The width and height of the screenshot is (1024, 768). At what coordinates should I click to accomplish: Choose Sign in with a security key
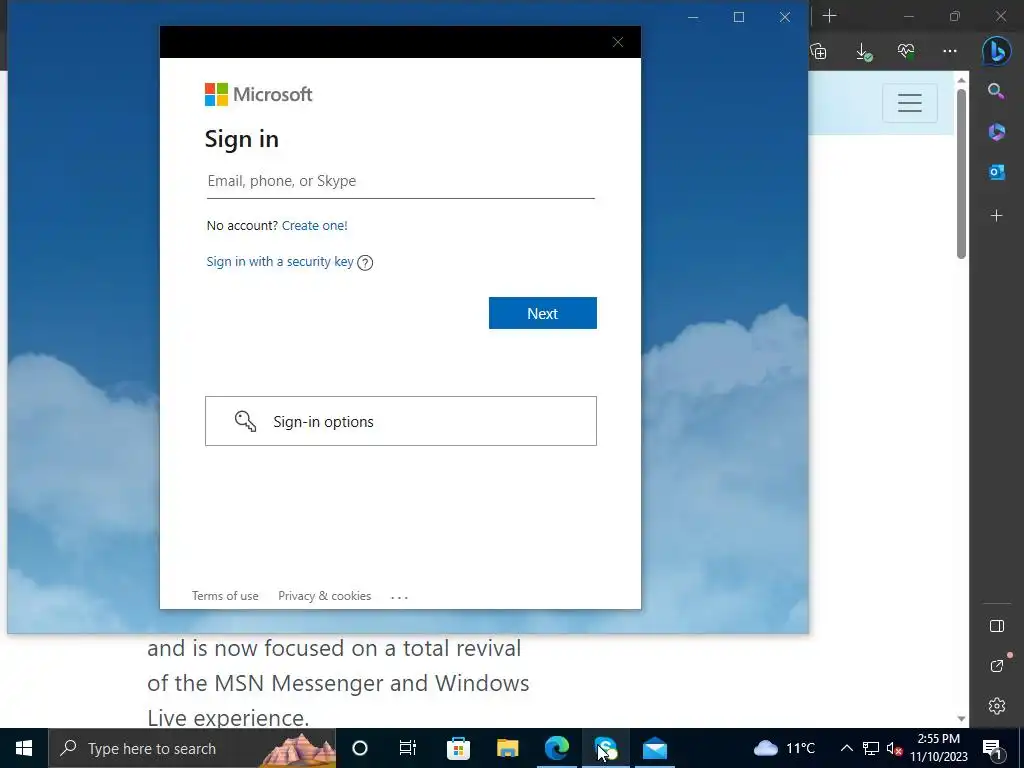tap(280, 261)
